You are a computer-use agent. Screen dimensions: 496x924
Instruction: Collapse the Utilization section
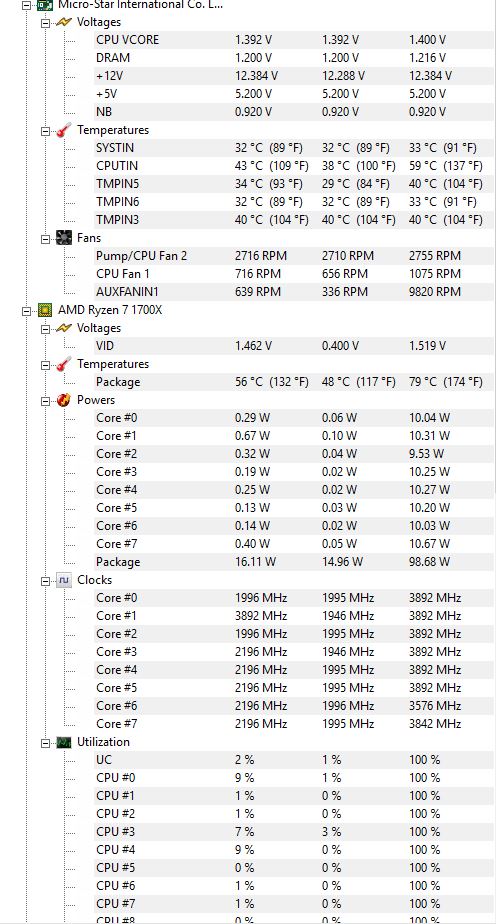coord(45,742)
